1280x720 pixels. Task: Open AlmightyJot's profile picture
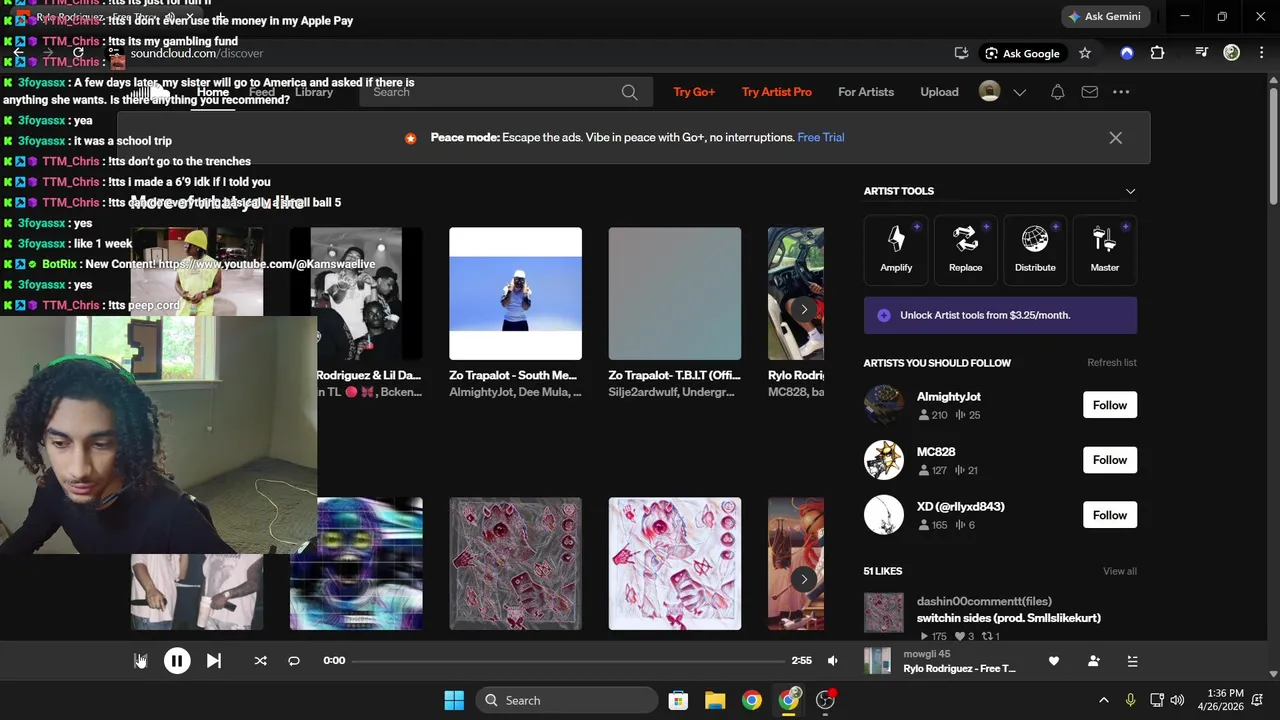click(884, 405)
